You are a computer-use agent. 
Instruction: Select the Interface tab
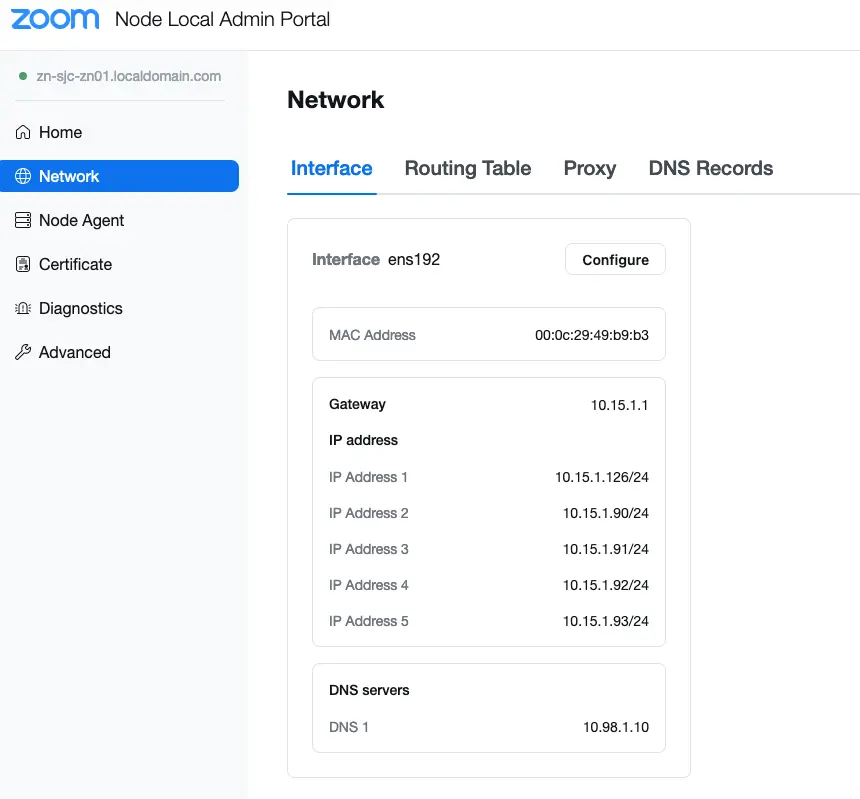(x=331, y=168)
